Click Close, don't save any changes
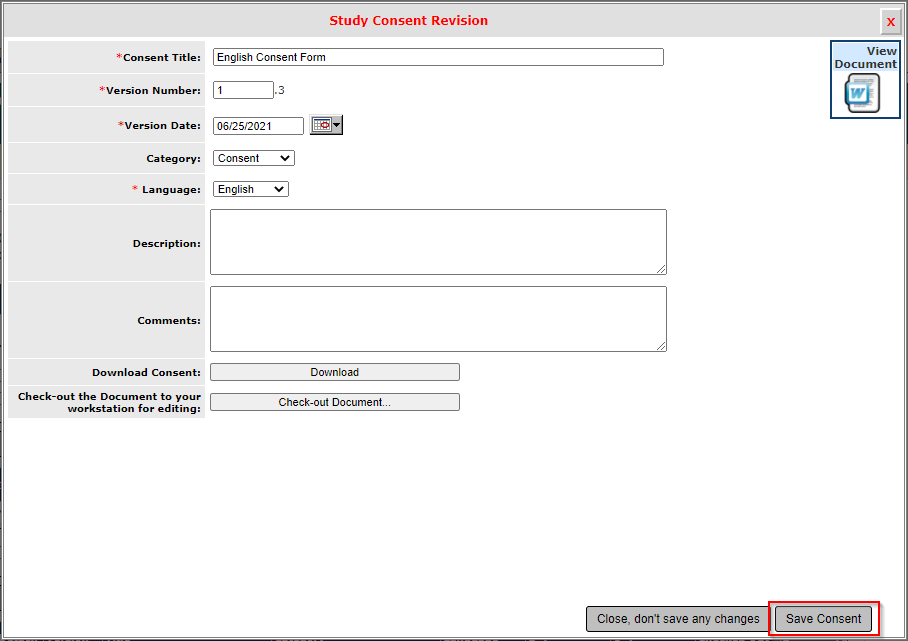 click(x=678, y=618)
